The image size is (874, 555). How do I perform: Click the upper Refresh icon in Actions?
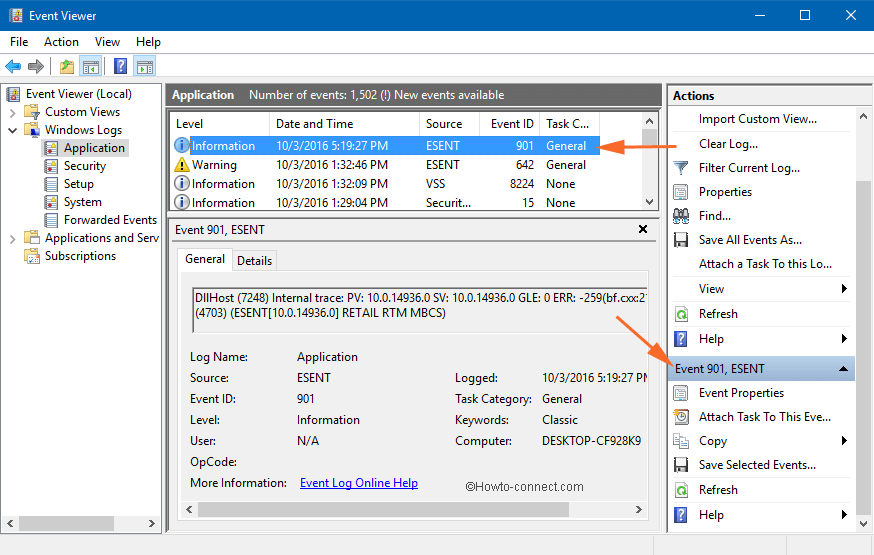pyautogui.click(x=681, y=314)
